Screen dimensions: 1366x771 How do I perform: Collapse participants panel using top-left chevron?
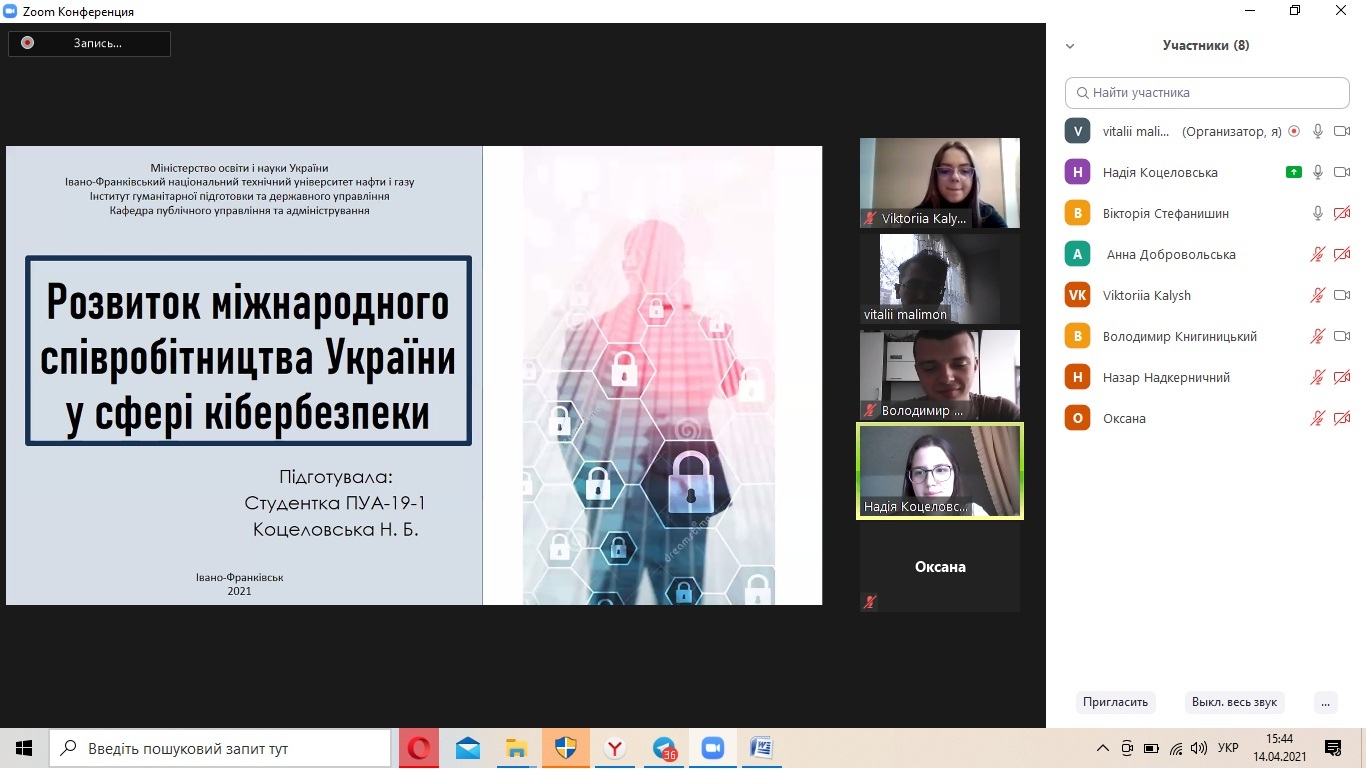point(1070,46)
